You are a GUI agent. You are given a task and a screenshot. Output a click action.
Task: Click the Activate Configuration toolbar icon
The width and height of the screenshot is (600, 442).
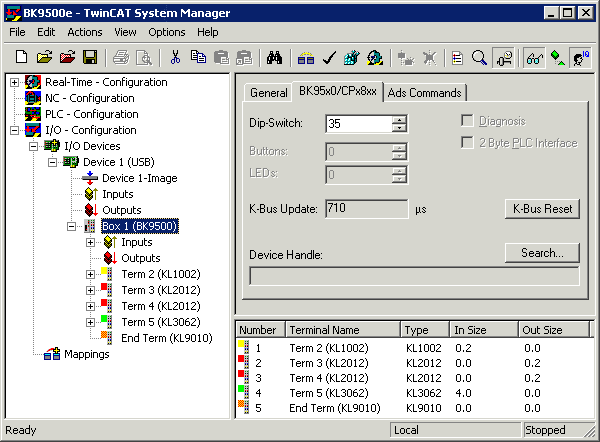(352, 58)
